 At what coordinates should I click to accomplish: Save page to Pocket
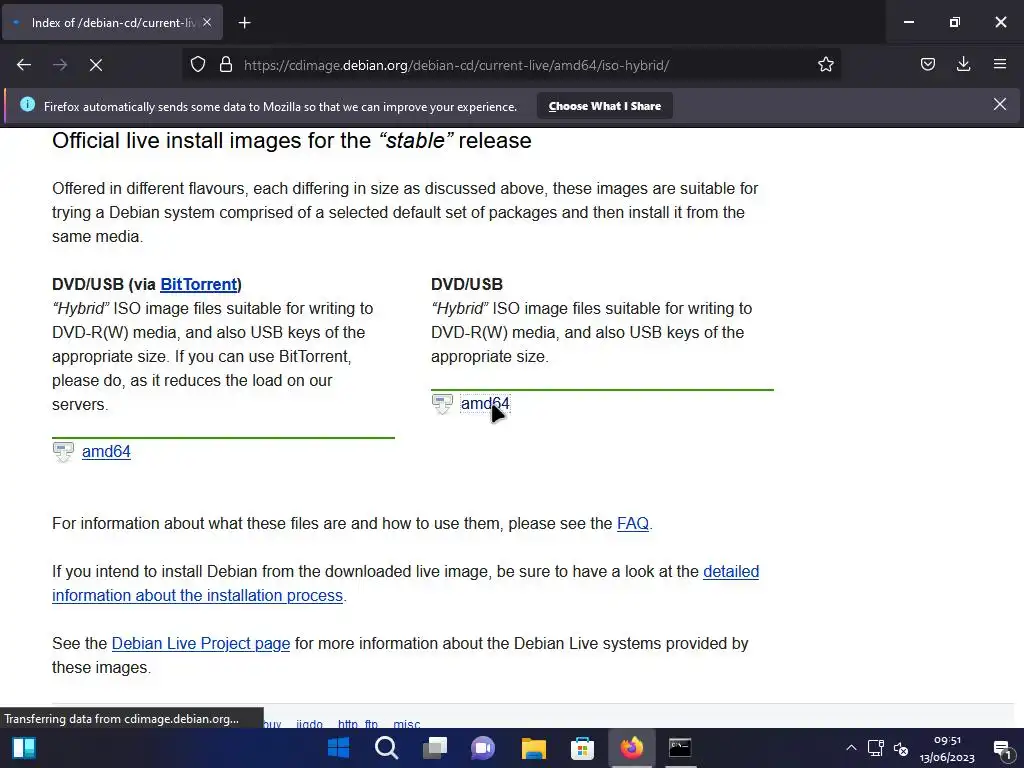tap(928, 65)
